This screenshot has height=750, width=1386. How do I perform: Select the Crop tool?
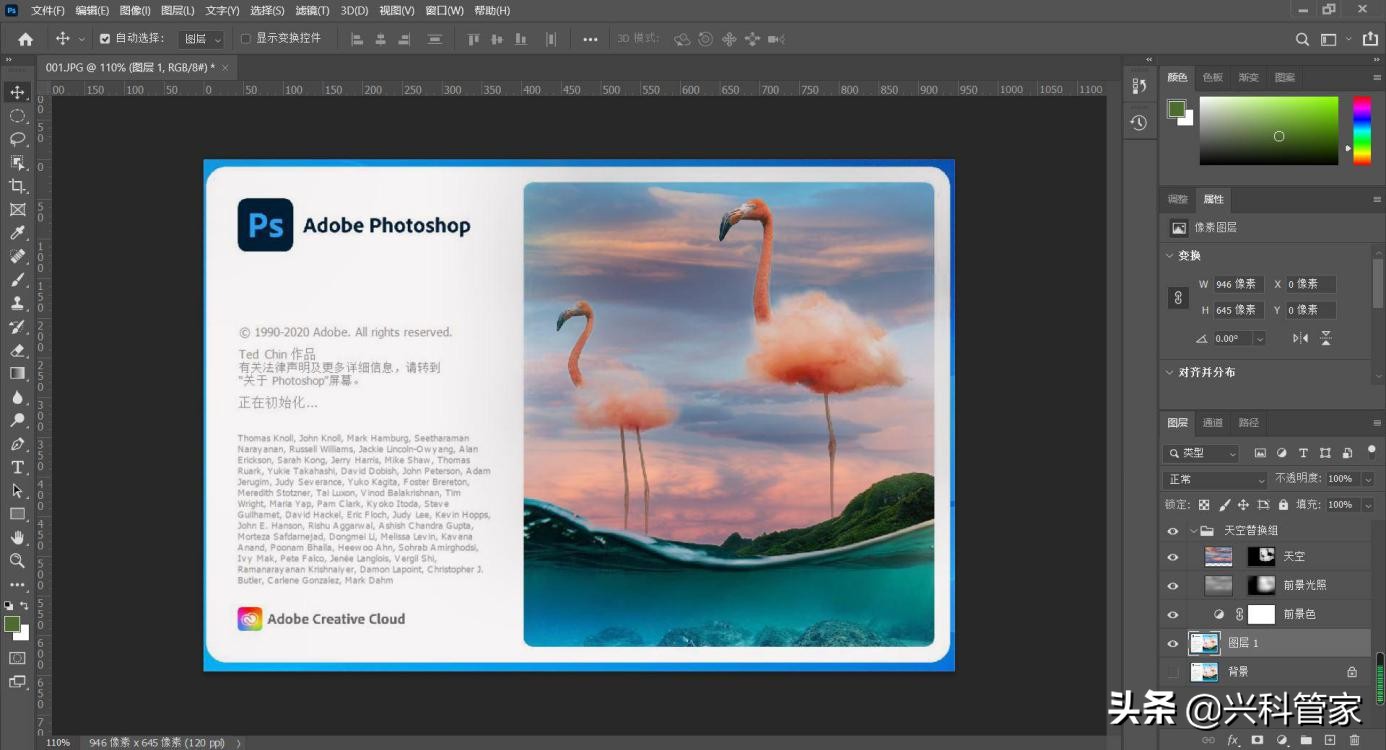click(x=17, y=186)
